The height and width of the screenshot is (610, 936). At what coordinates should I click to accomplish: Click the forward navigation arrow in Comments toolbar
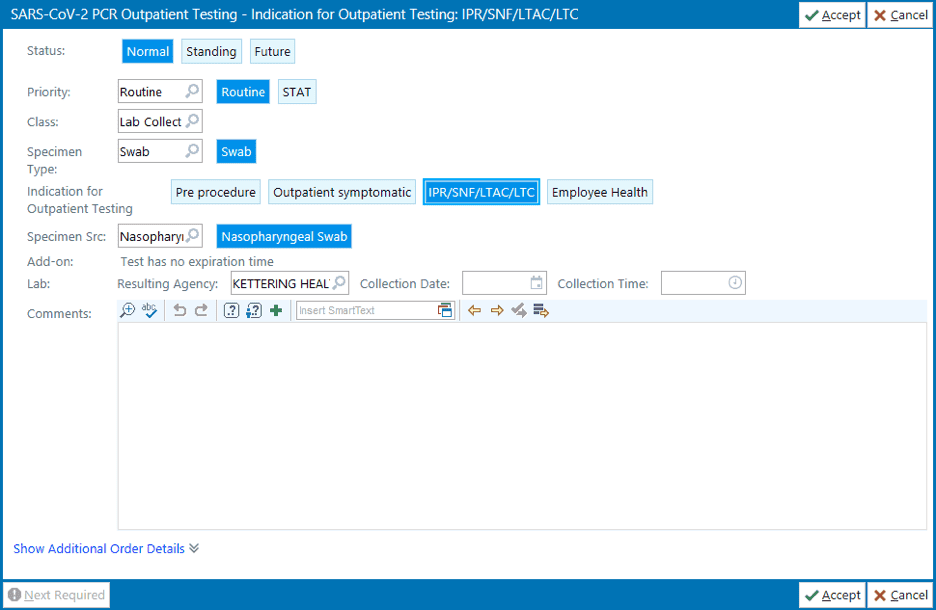coord(497,310)
